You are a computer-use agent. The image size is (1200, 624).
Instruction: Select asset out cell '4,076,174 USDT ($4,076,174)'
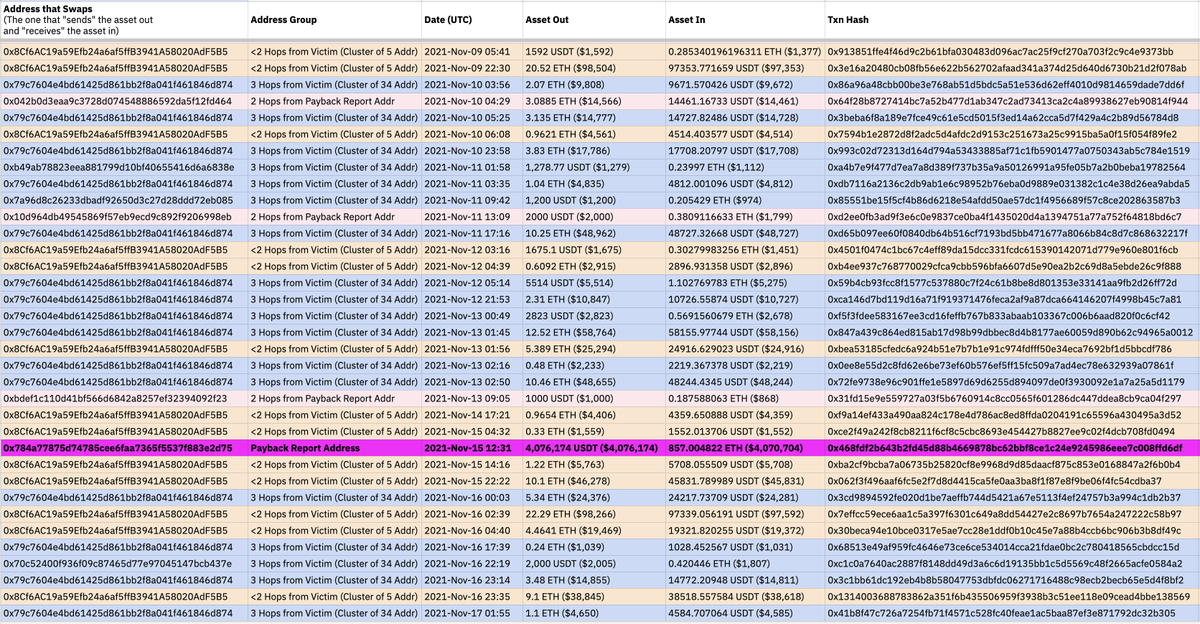click(x=592, y=448)
